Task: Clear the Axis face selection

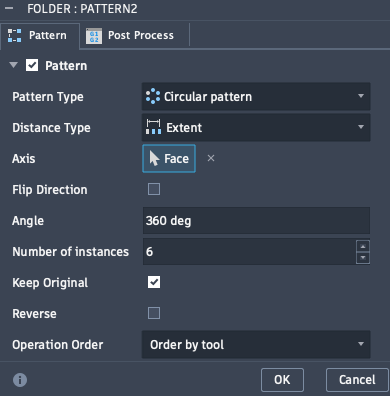Action: [x=211, y=158]
